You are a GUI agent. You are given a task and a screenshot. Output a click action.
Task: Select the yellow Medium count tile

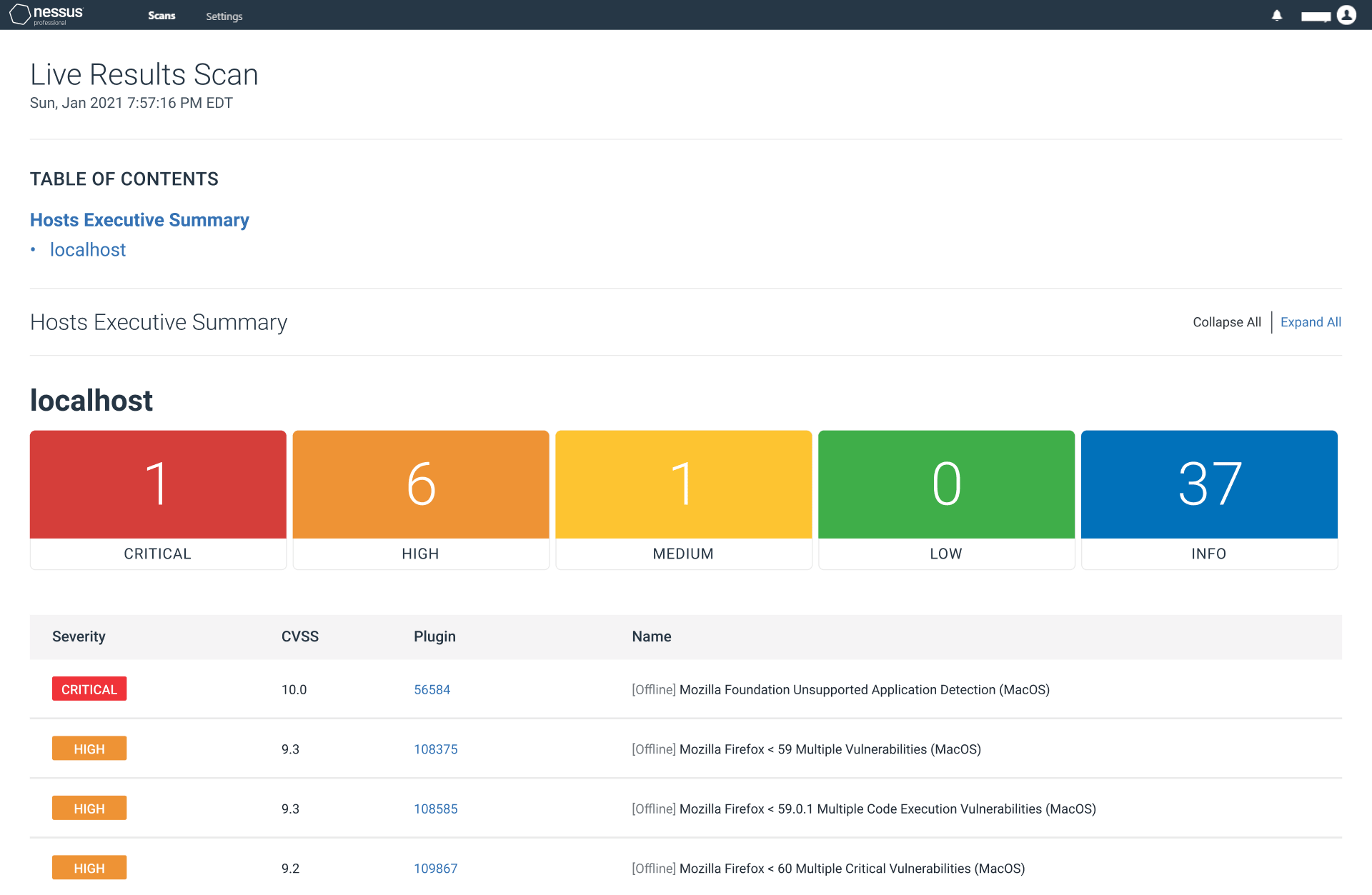click(684, 499)
